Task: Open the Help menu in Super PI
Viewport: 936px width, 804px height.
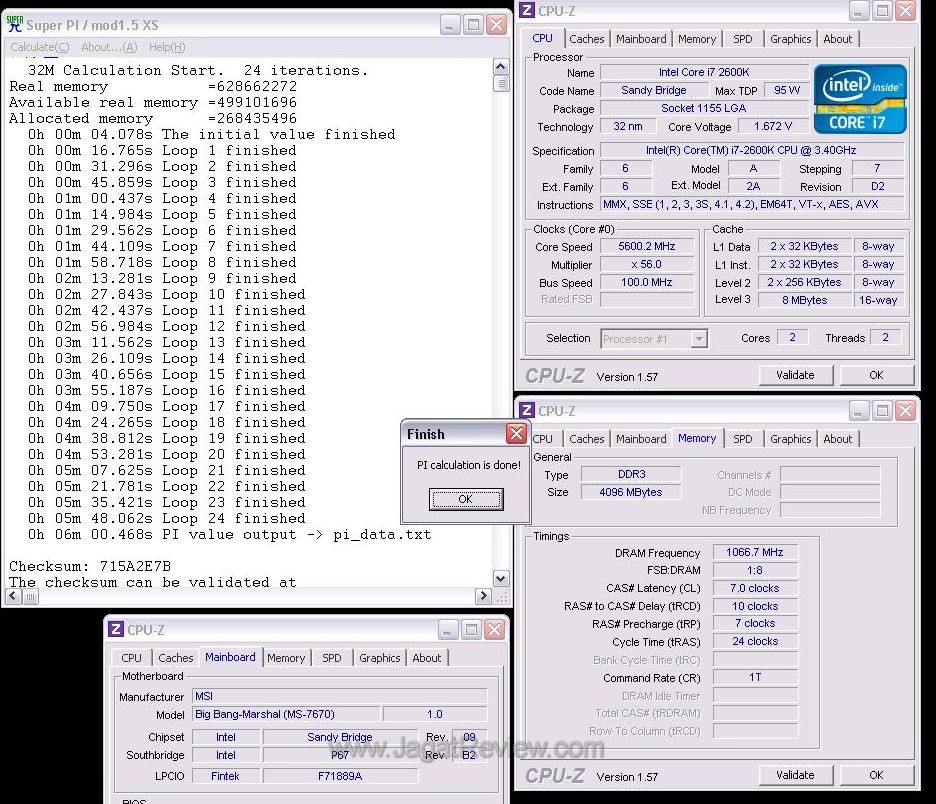Action: [166, 47]
